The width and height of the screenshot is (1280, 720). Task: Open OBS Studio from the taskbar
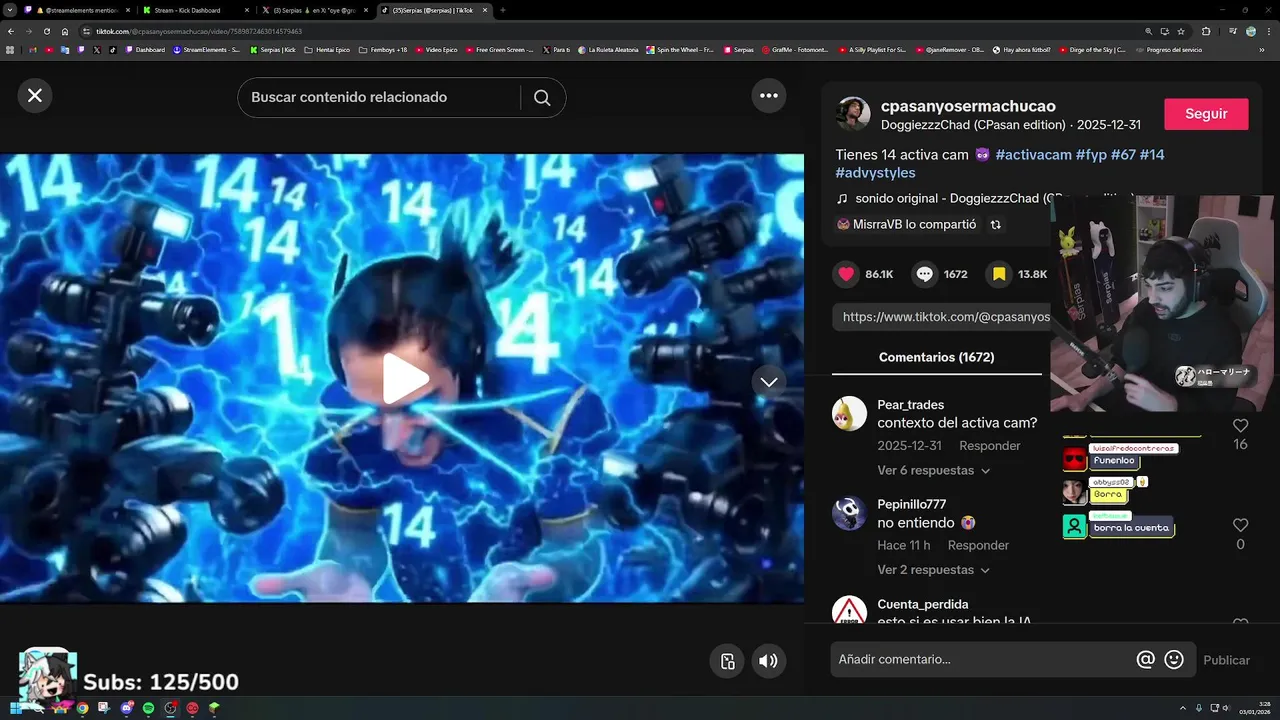170,708
